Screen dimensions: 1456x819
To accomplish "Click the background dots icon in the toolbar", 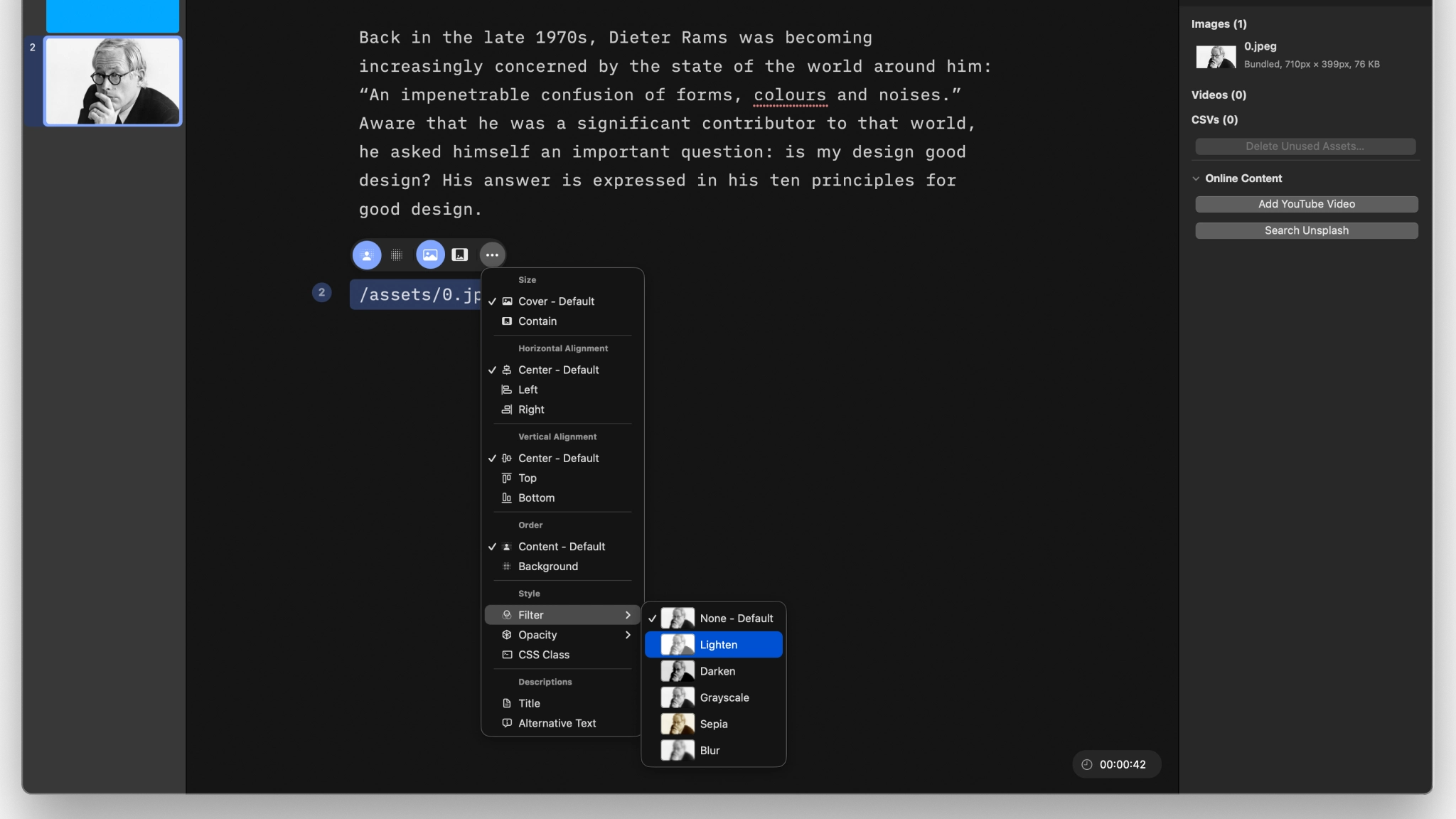I will point(397,254).
